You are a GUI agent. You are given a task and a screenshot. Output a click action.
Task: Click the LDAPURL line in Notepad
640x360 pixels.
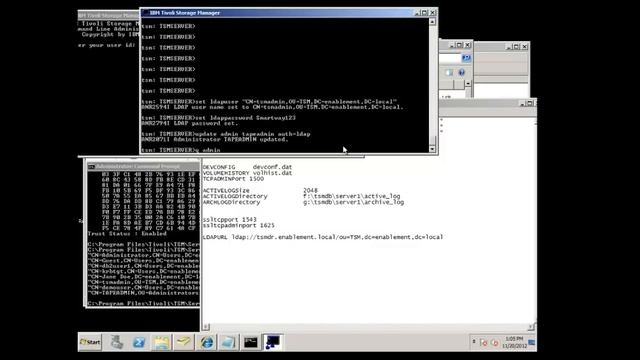(323, 237)
